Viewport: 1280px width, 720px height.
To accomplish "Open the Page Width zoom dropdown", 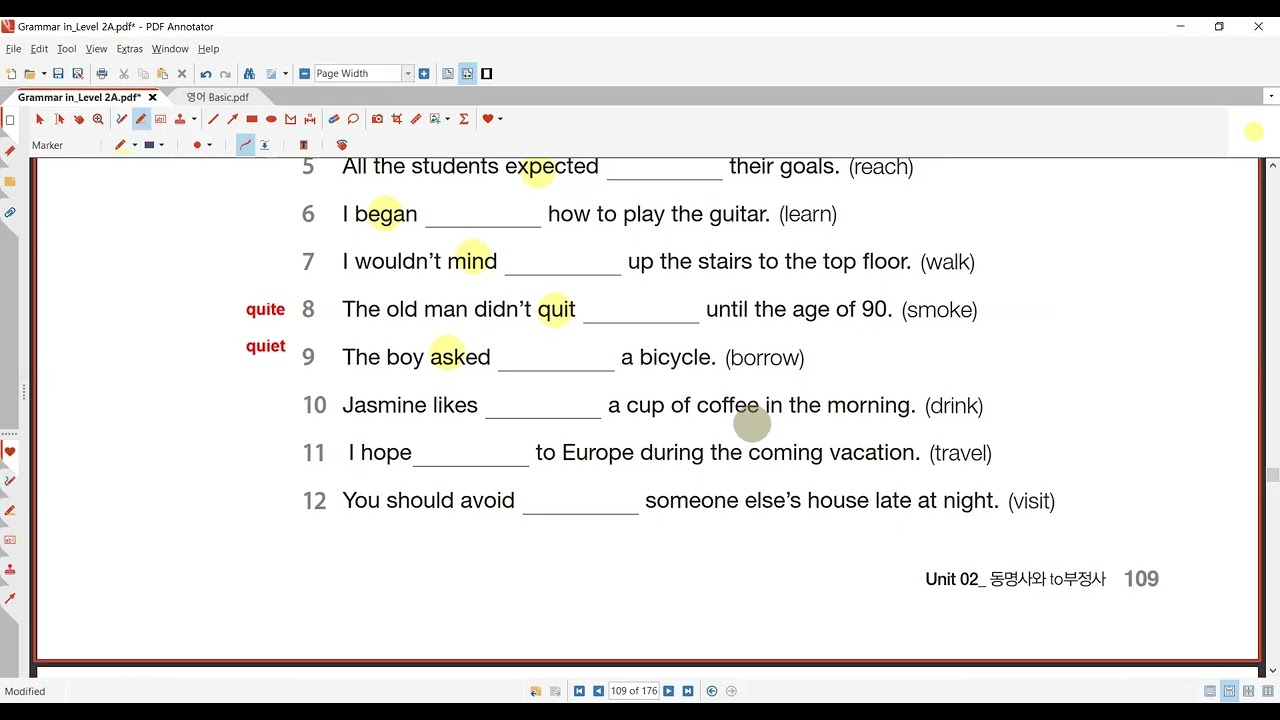I will coord(407,74).
